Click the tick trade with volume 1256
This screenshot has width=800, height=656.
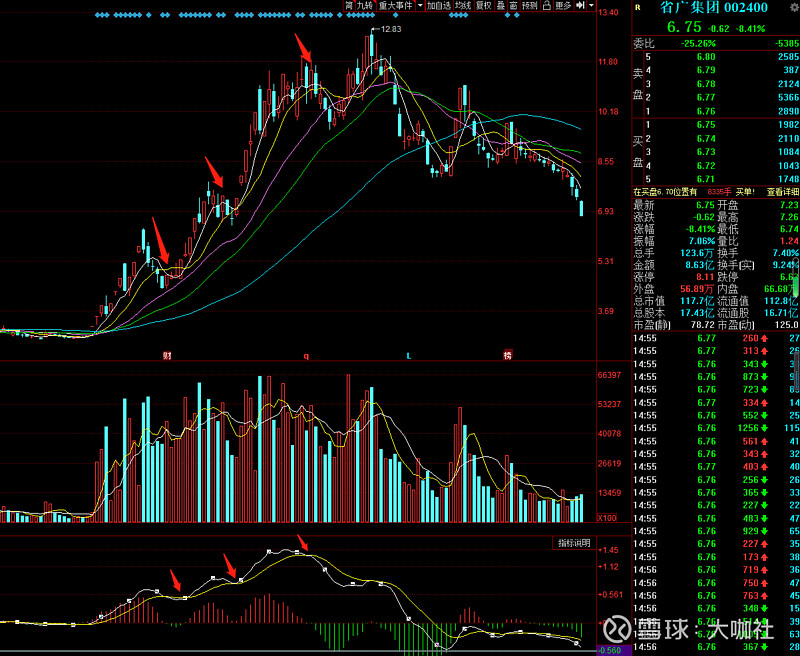pyautogui.click(x=748, y=428)
